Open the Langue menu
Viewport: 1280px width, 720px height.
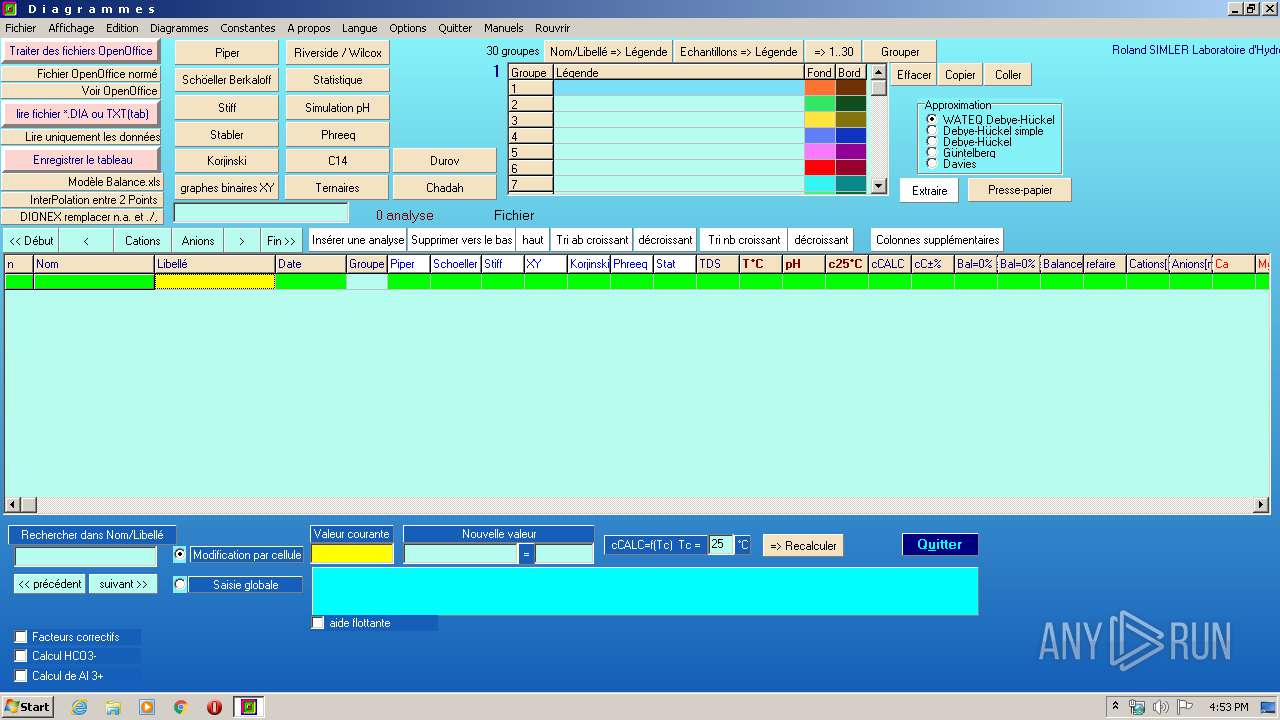pyautogui.click(x=359, y=28)
